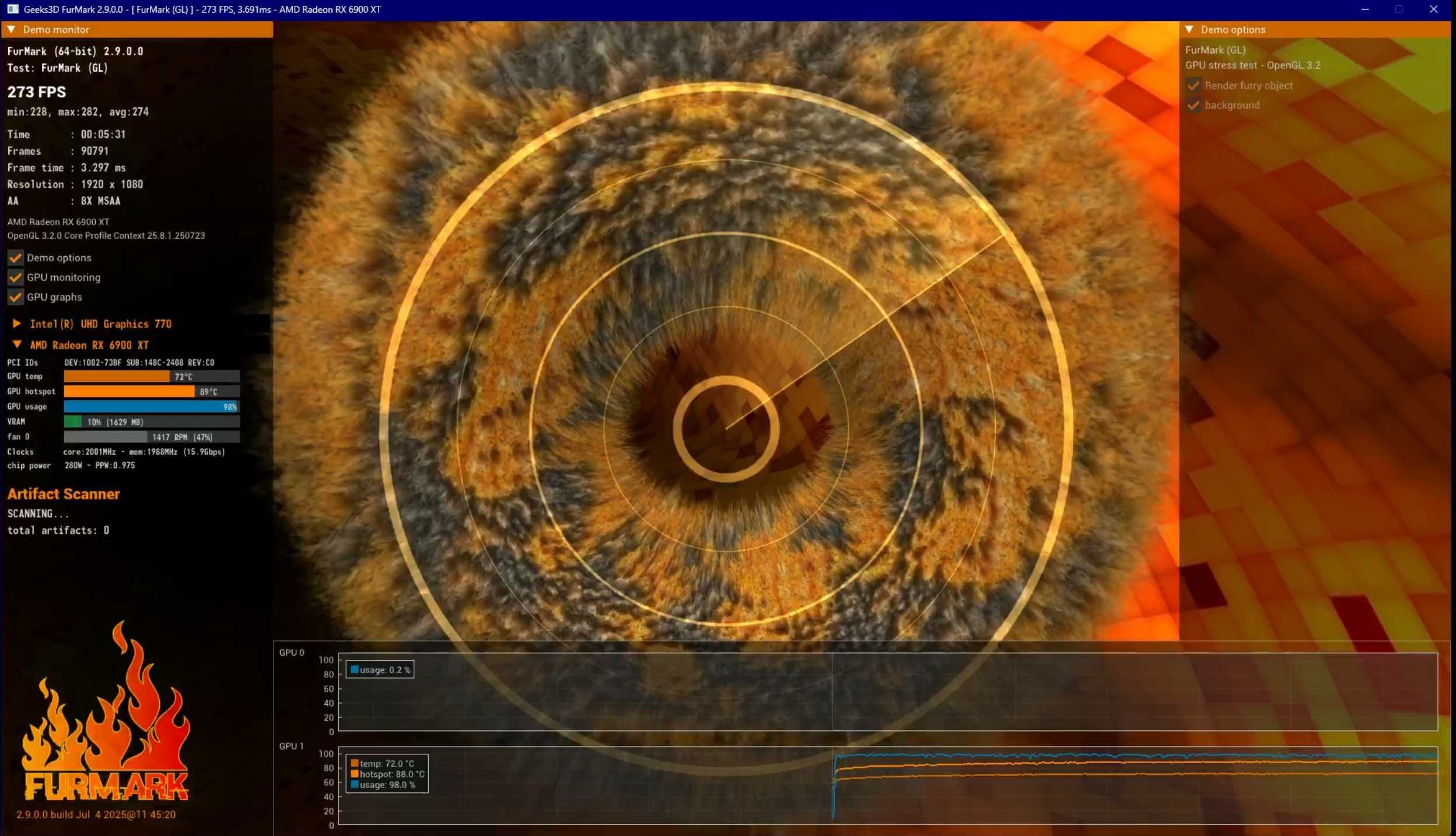Click the GPU 1 usage legend entry
The height and width of the screenshot is (836, 1456).
click(x=383, y=785)
